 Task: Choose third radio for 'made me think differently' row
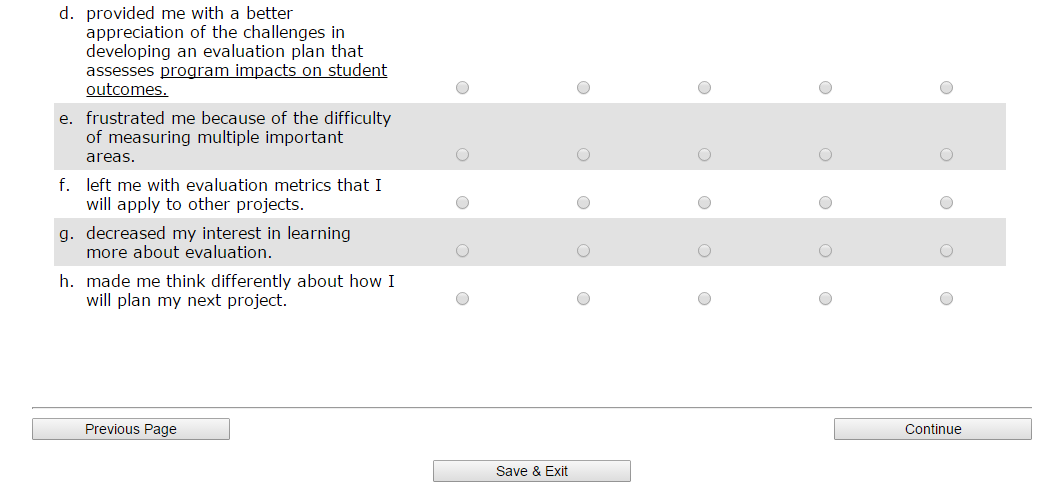pos(704,299)
